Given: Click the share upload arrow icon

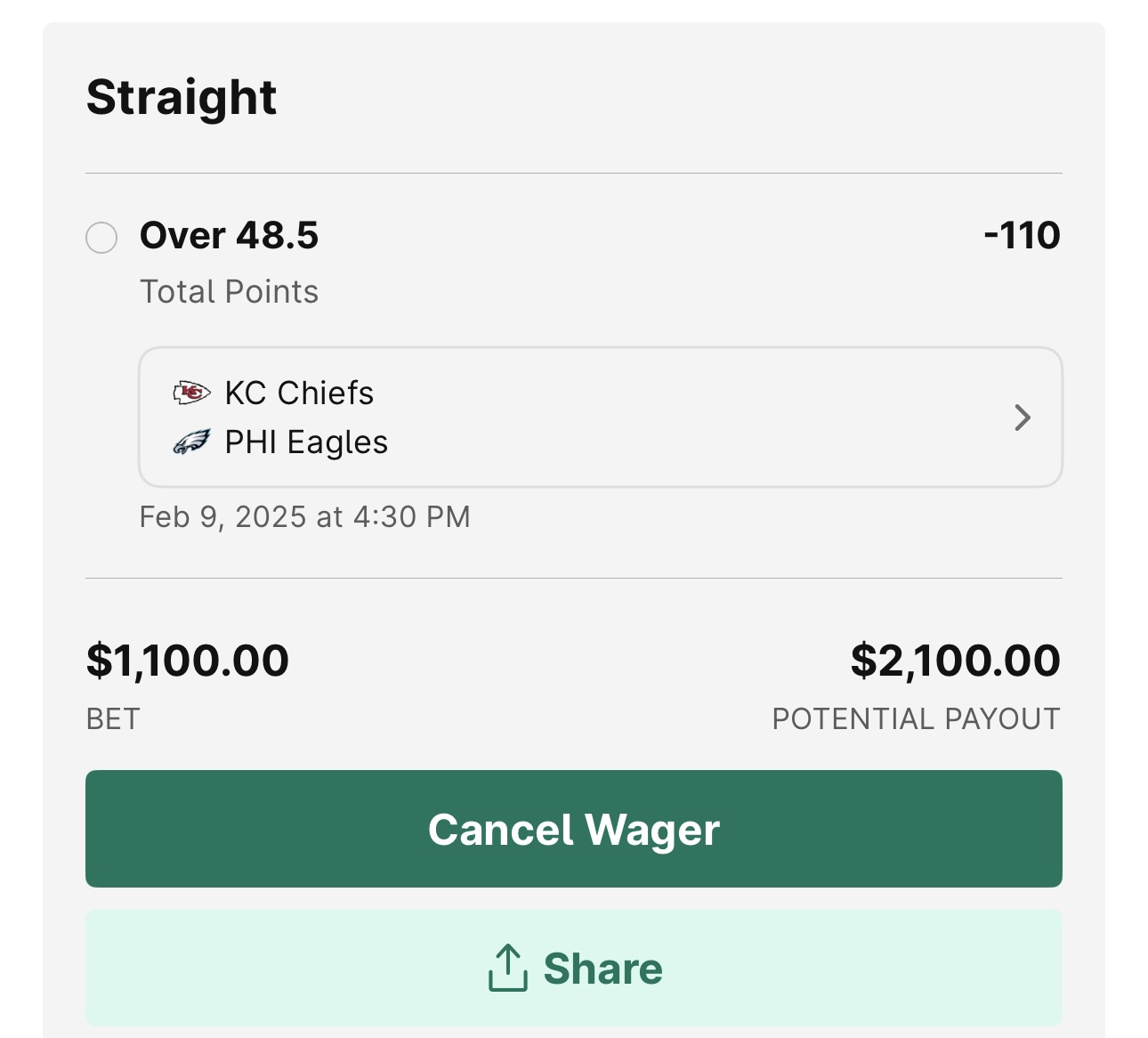Looking at the screenshot, I should coord(507,968).
